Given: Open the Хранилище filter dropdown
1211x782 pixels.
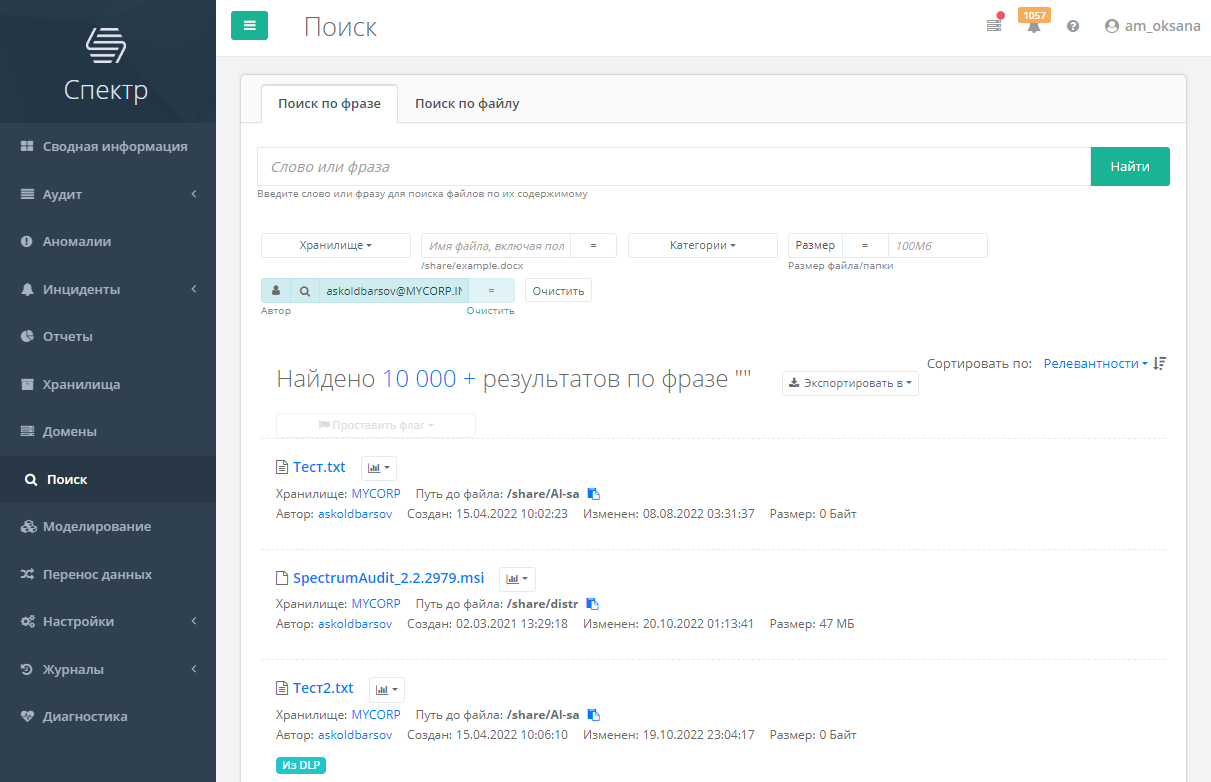Looking at the screenshot, I should 336,245.
